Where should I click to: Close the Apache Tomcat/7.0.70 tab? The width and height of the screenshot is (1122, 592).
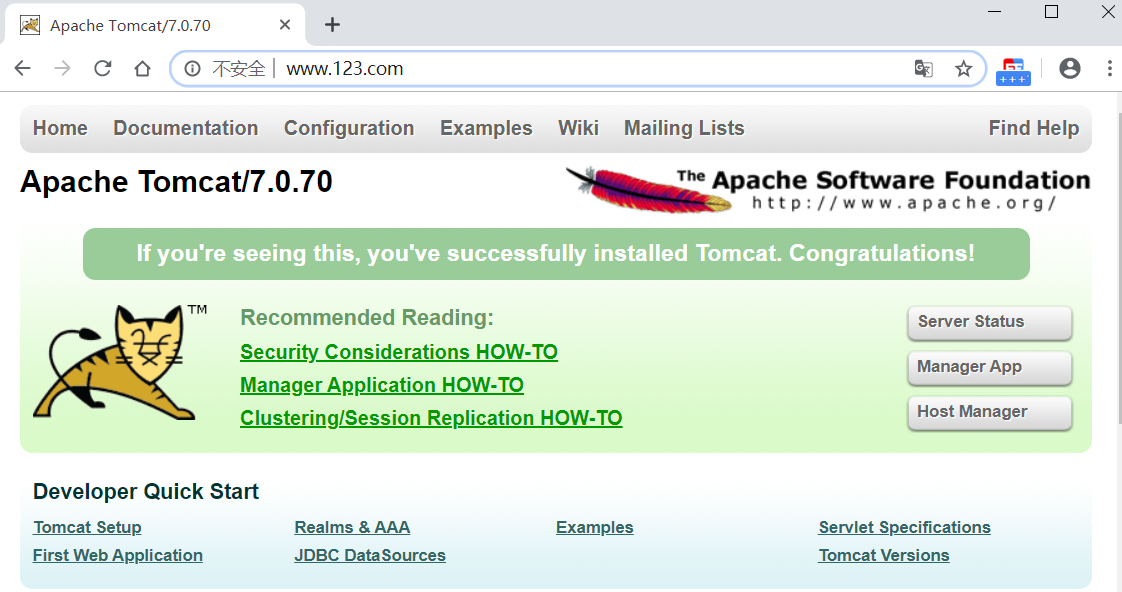tap(285, 25)
